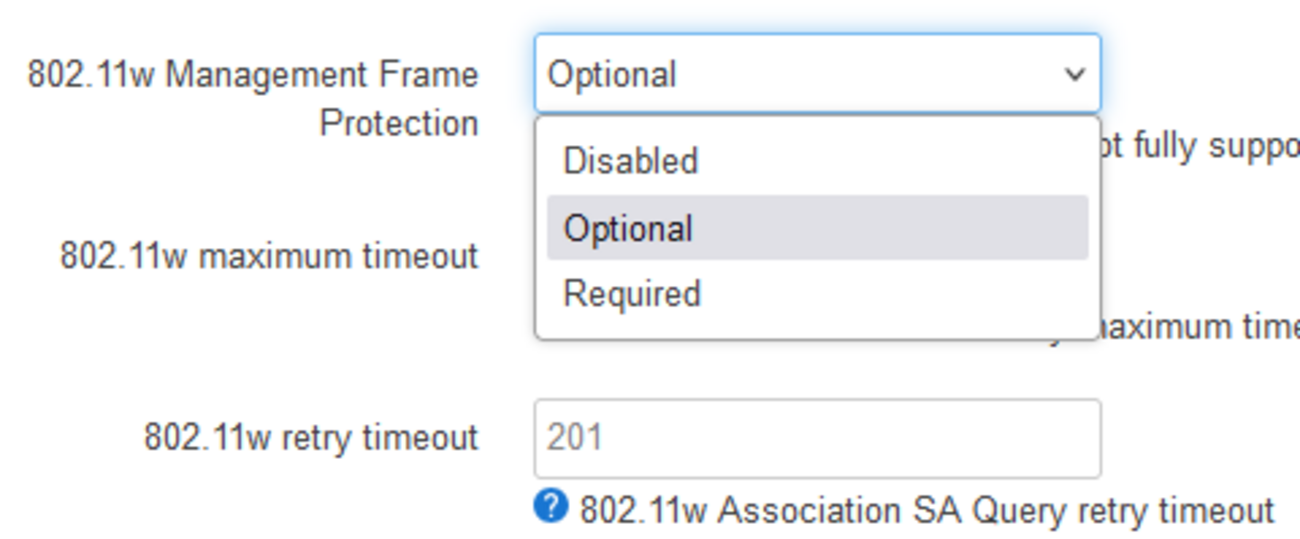Image resolution: width=1300 pixels, height=539 pixels.
Task: Click the word Disabled at top of the list
Action: coord(630,161)
